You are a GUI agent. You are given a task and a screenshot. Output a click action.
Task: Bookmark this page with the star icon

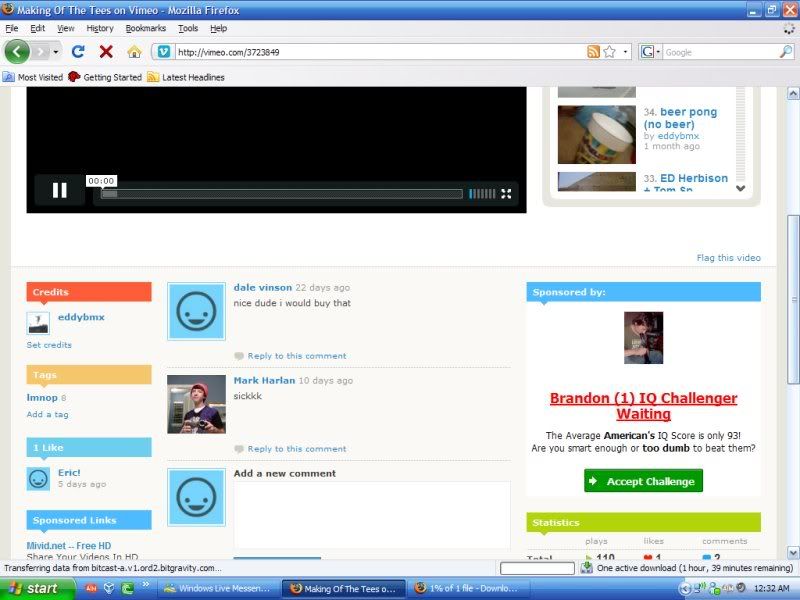click(x=609, y=52)
